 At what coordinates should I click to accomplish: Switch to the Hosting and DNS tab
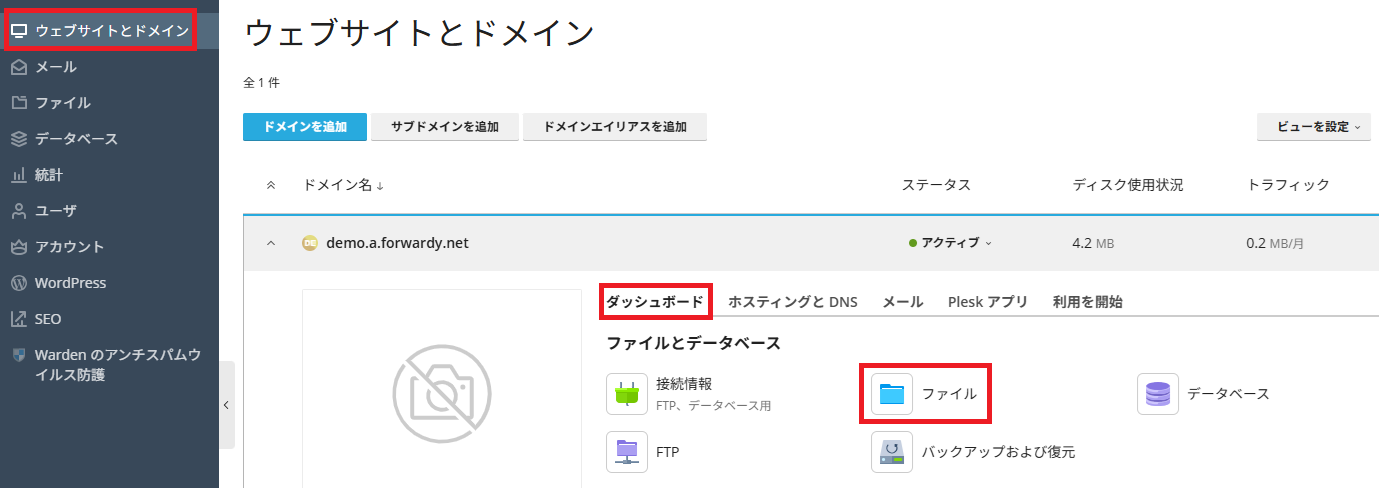[x=792, y=302]
